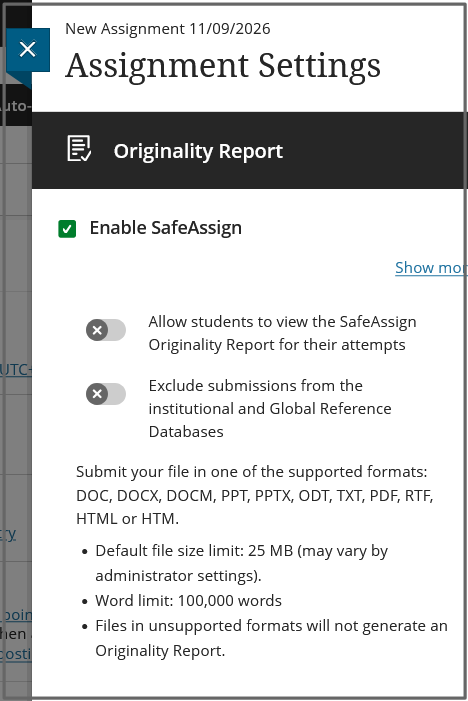The image size is (468, 701).
Task: Click the Default file size limit bullet text
Action: coord(242,563)
